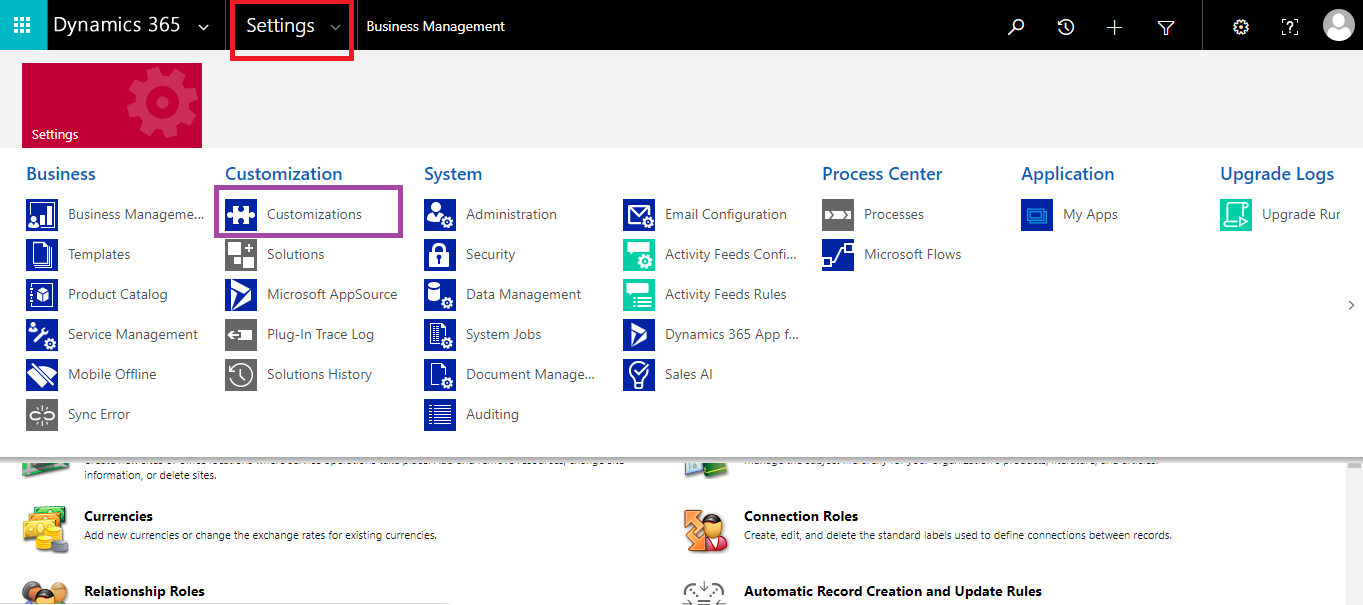Open the Auditing link
Viewport: 1363px width, 605px height.
click(x=492, y=414)
